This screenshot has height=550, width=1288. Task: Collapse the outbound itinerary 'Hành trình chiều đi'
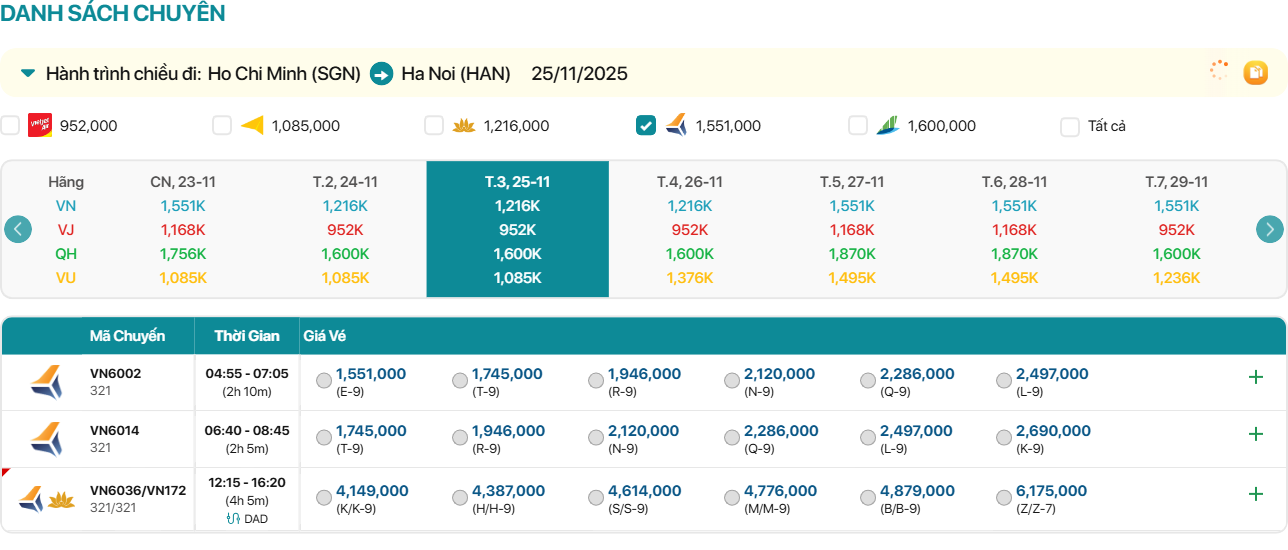[28, 73]
